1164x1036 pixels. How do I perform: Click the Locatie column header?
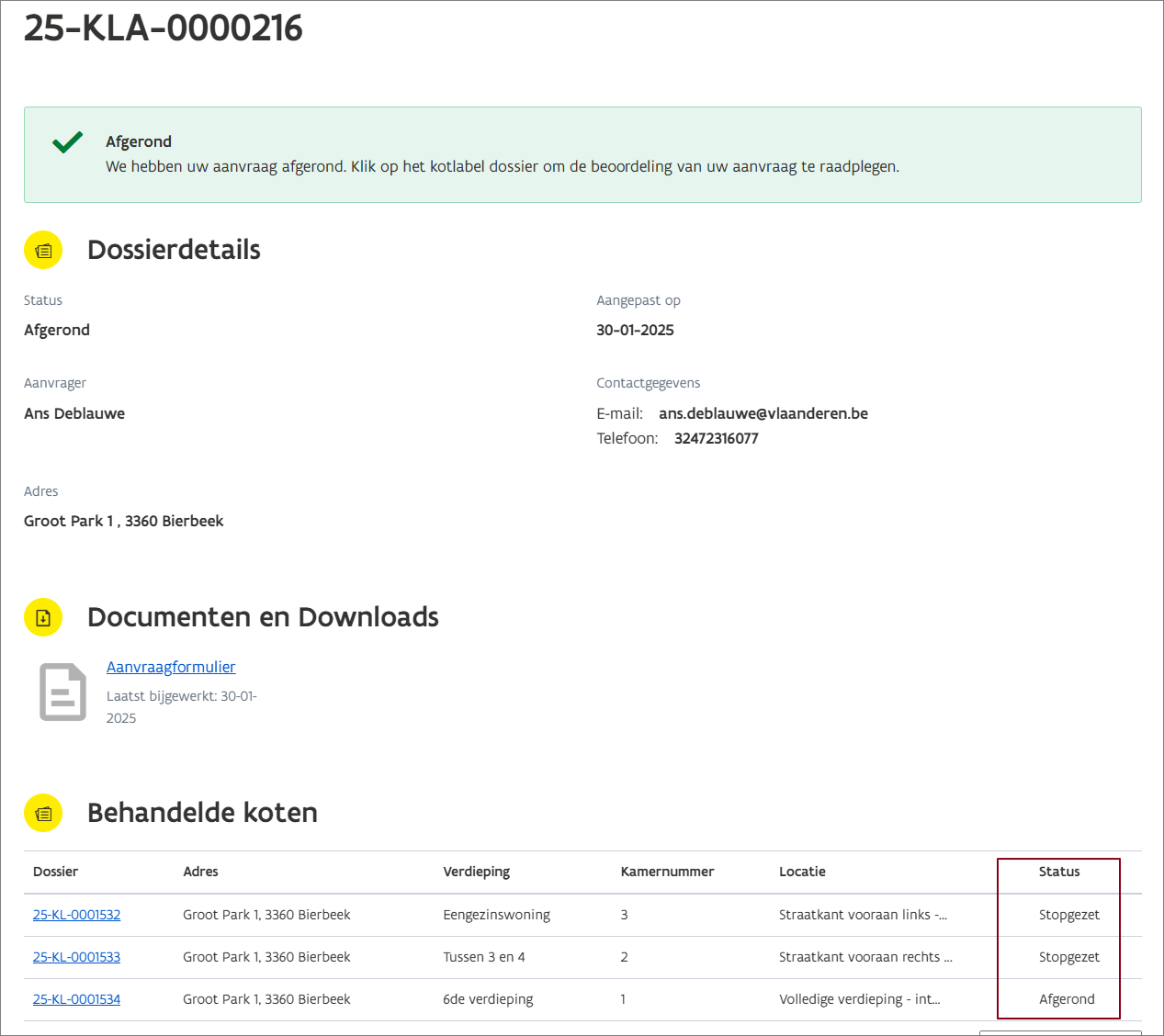click(802, 872)
